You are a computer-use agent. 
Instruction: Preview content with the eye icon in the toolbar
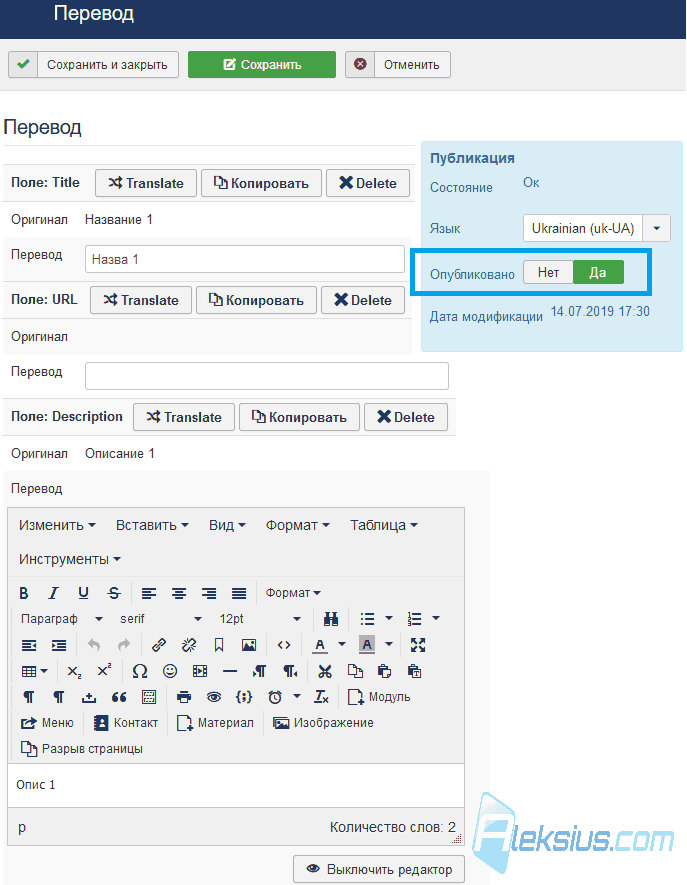tap(214, 698)
